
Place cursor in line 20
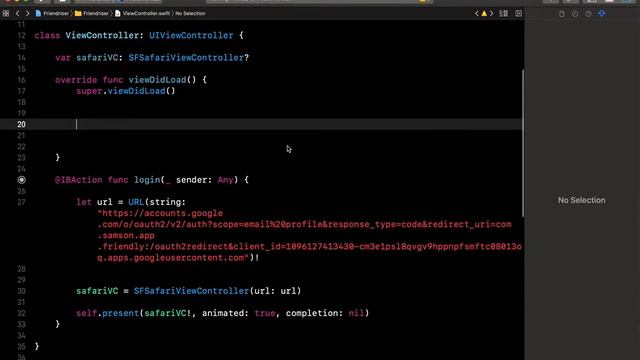261,124
